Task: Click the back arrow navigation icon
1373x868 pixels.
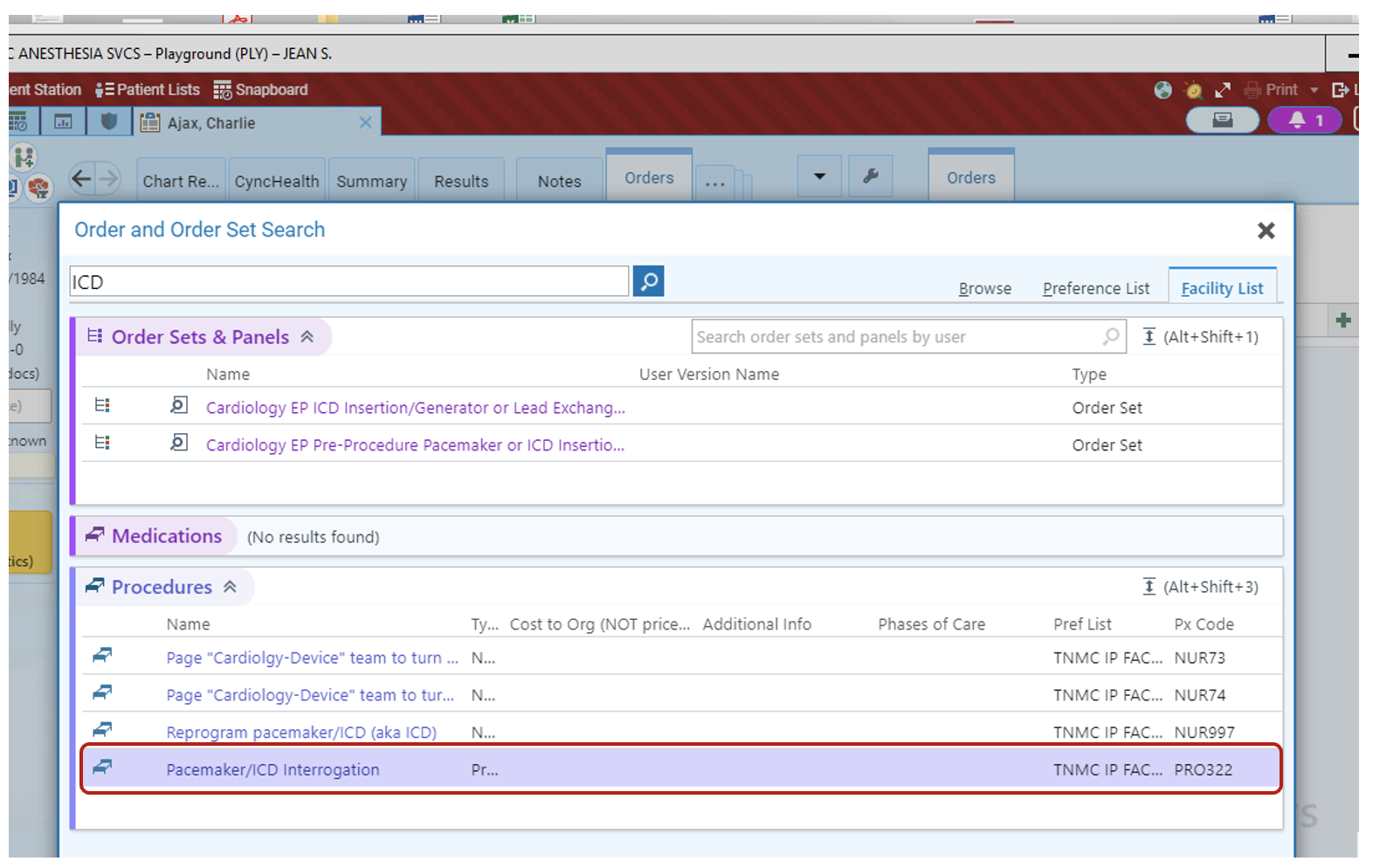Action: (81, 179)
